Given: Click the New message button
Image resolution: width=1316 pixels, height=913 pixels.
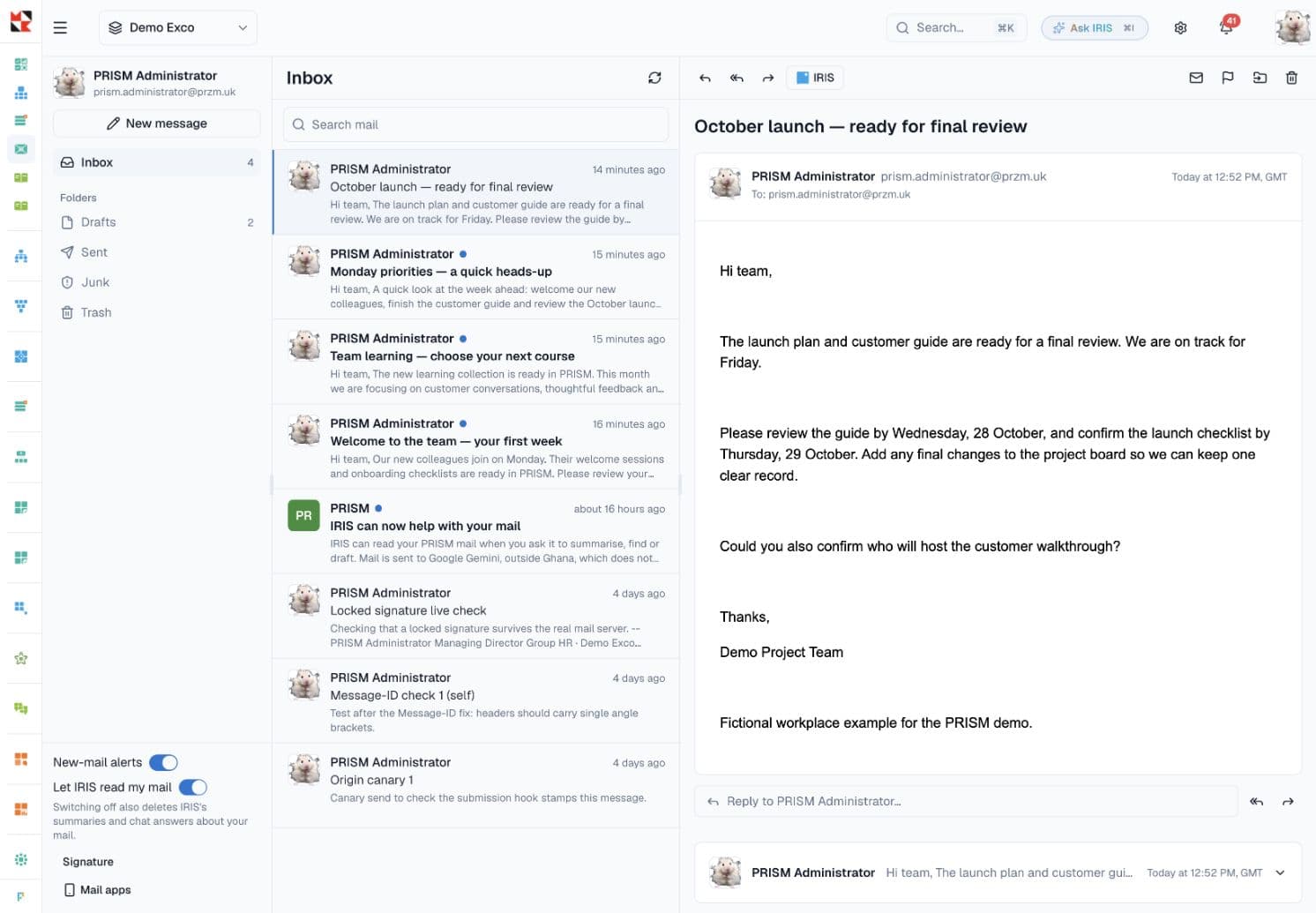Looking at the screenshot, I should 157,123.
